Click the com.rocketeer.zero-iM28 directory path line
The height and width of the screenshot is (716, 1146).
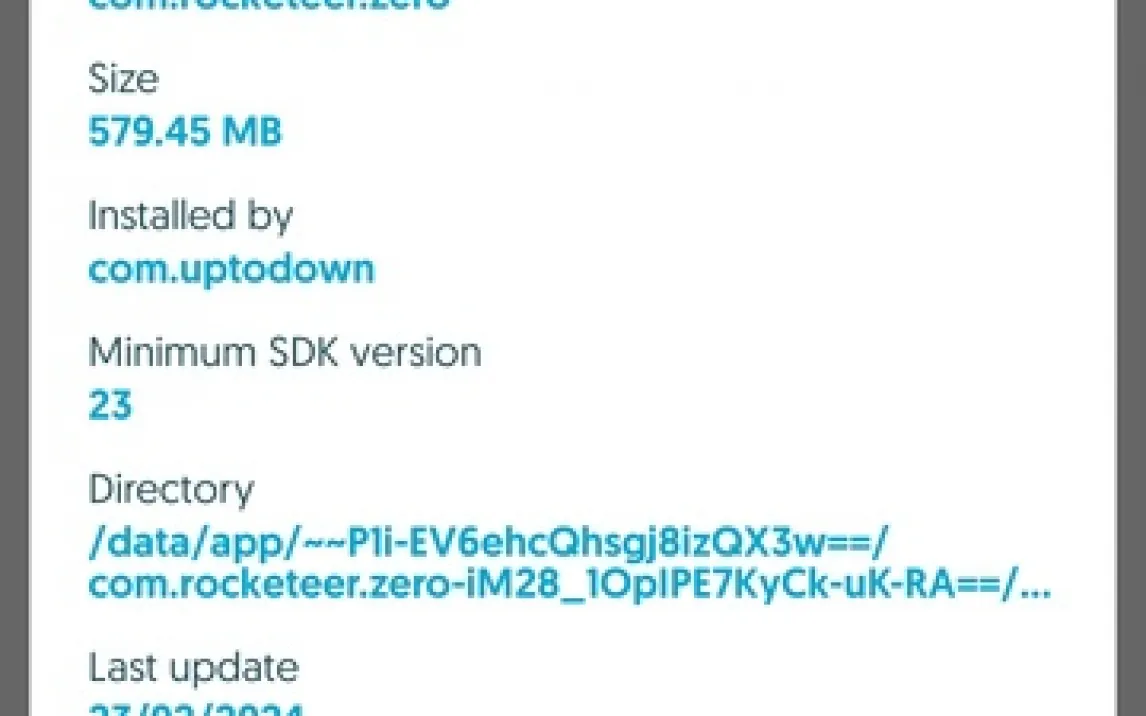pos(569,584)
